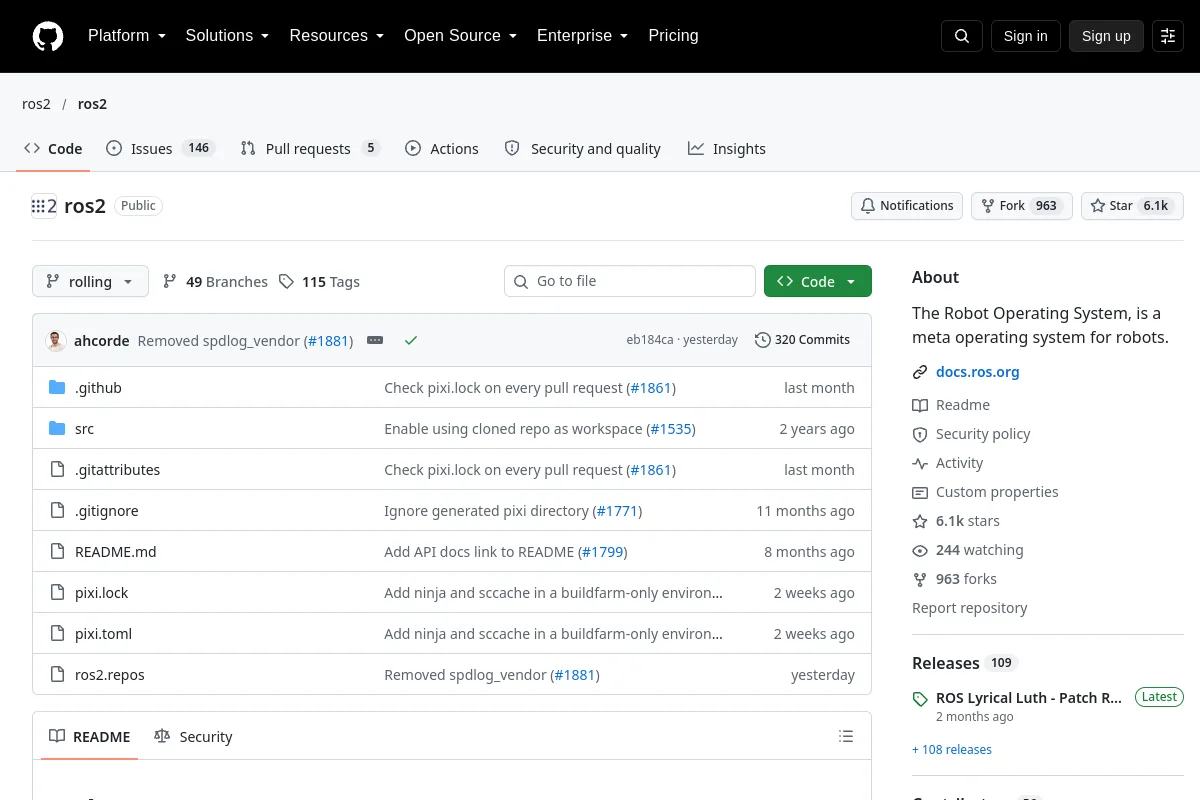Open the pixi.lock file

tap(101, 593)
